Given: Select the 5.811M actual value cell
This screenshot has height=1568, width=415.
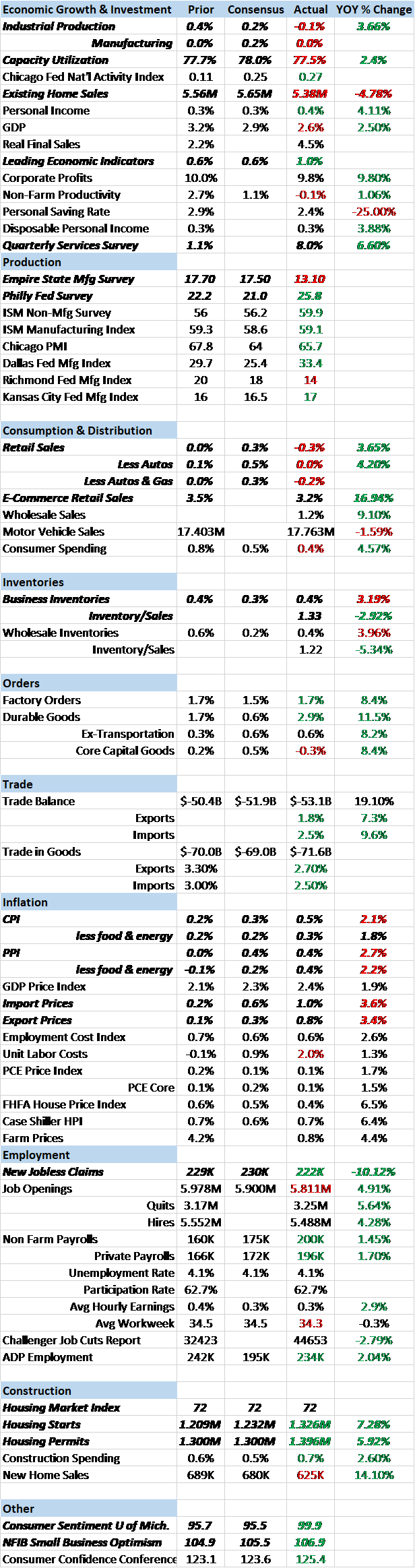Looking at the screenshot, I should [x=311, y=1189].
